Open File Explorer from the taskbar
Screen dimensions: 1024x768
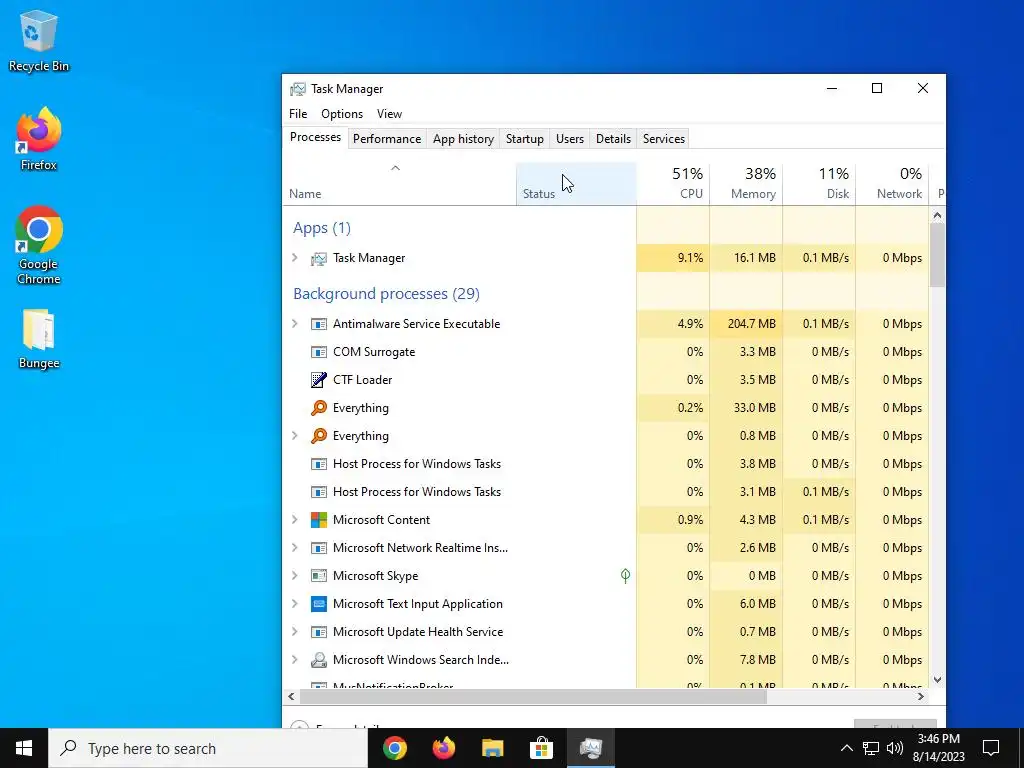point(493,748)
